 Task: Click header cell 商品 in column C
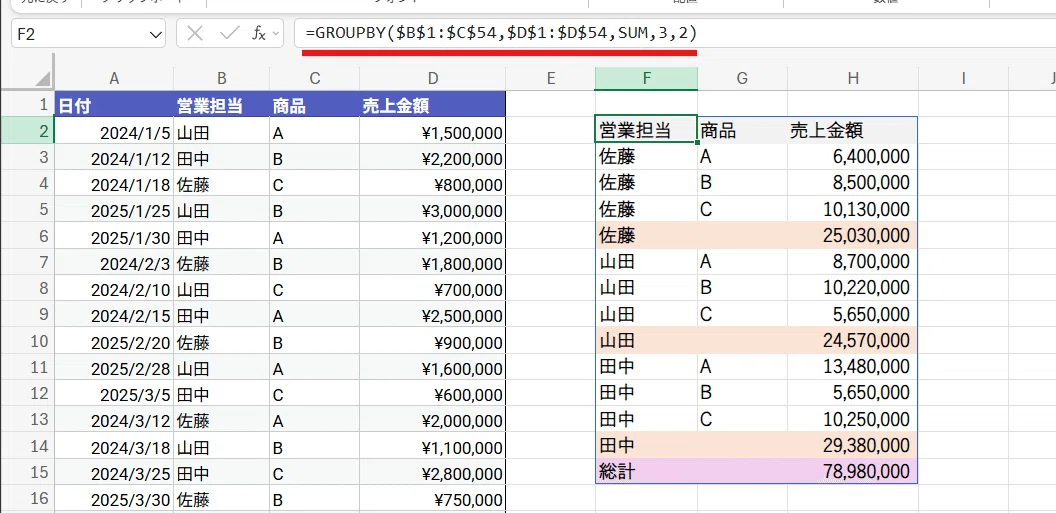[315, 105]
